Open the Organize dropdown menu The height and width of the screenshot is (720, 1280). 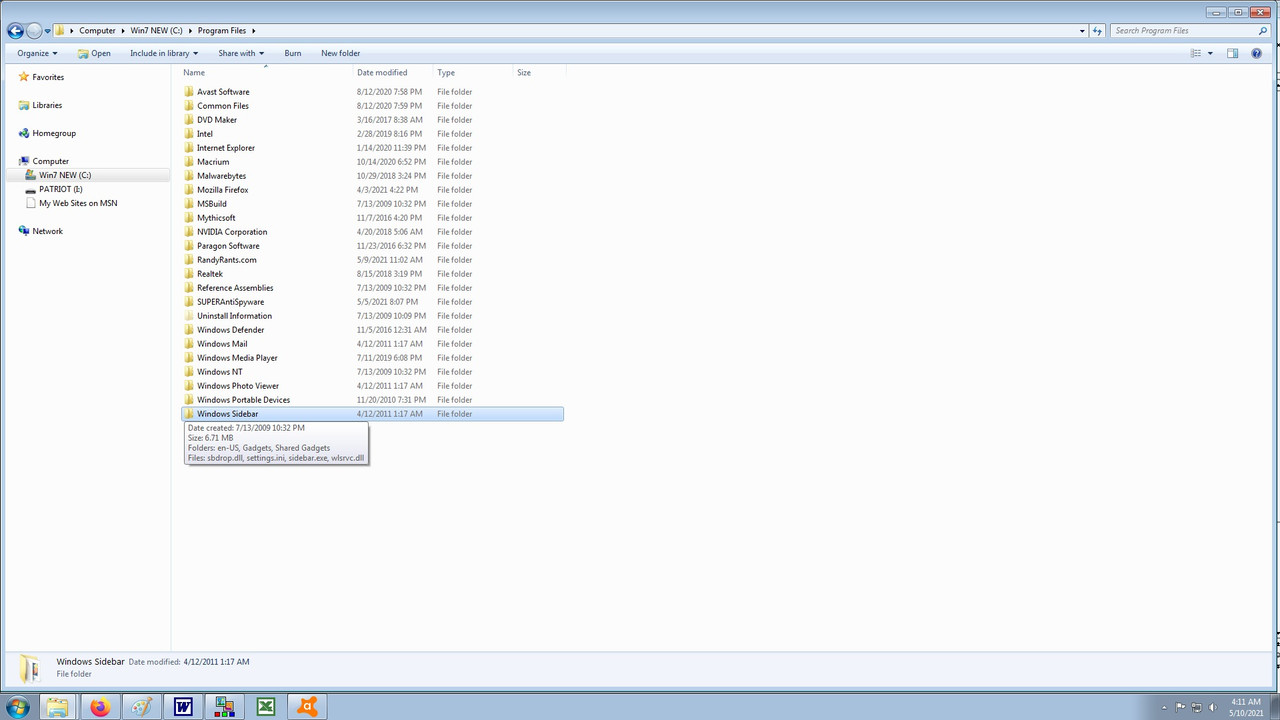[37, 53]
